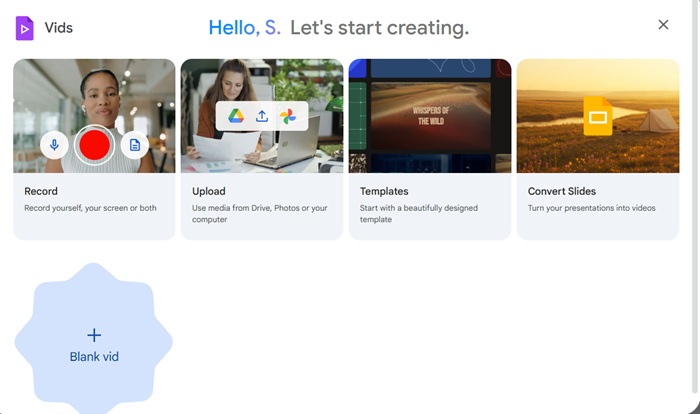Image resolution: width=700 pixels, height=414 pixels.
Task: Click the Google Drive icon on Upload card
Action: (236, 116)
